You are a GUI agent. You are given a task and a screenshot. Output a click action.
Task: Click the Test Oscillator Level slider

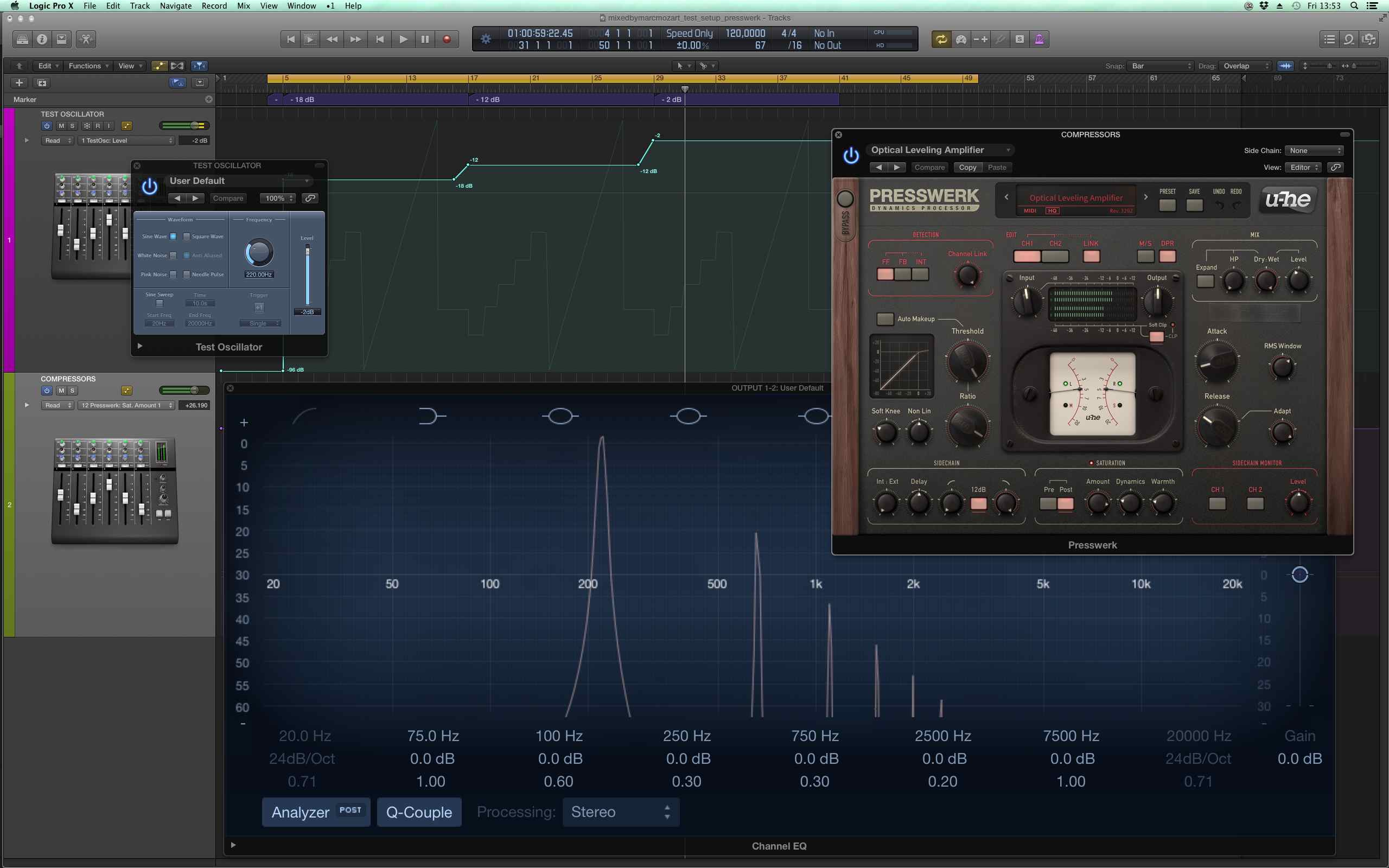click(x=307, y=276)
